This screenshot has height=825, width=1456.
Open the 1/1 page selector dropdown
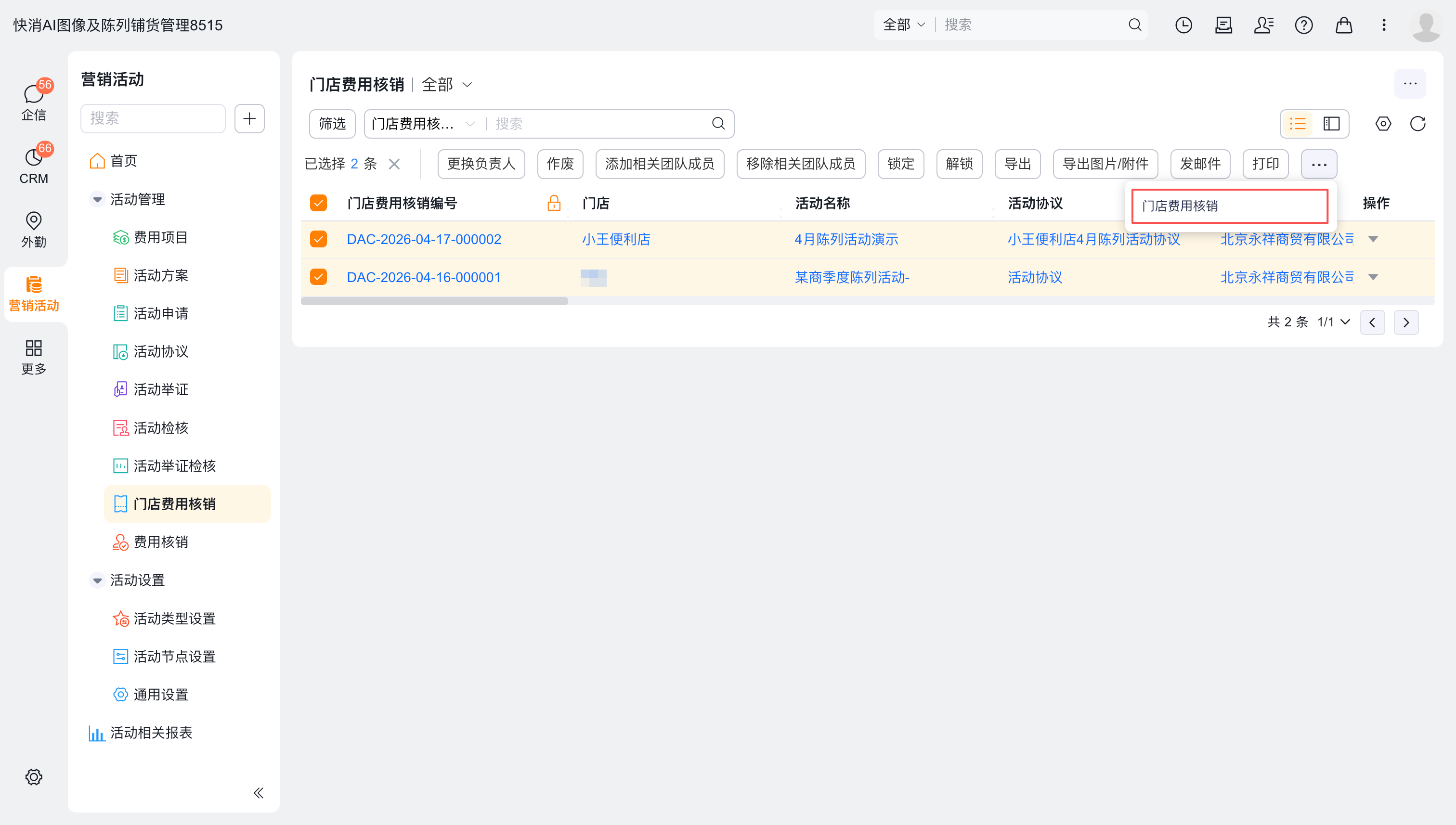pyautogui.click(x=1334, y=322)
